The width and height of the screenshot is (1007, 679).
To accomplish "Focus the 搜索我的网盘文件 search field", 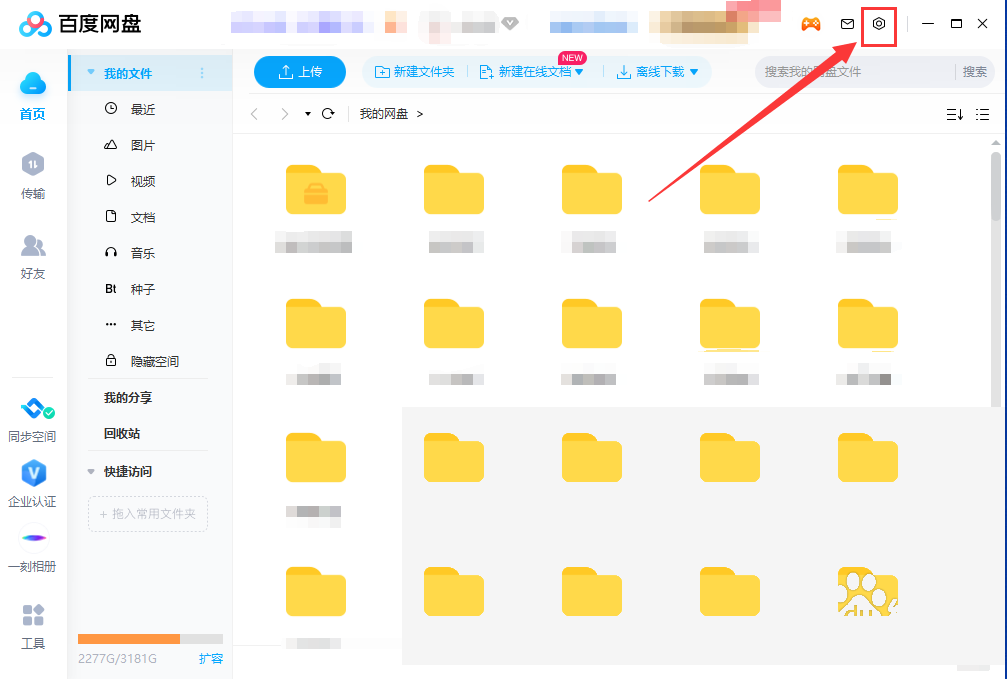I will click(855, 72).
